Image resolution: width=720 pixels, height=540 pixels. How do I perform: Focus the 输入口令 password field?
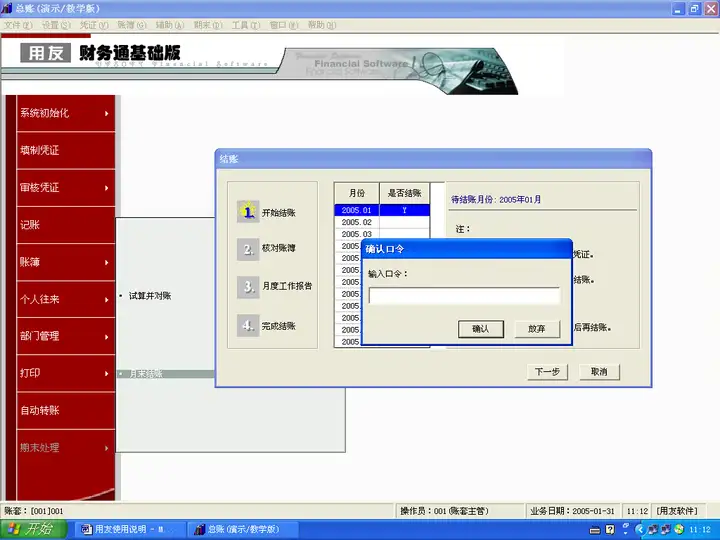pyautogui.click(x=464, y=296)
